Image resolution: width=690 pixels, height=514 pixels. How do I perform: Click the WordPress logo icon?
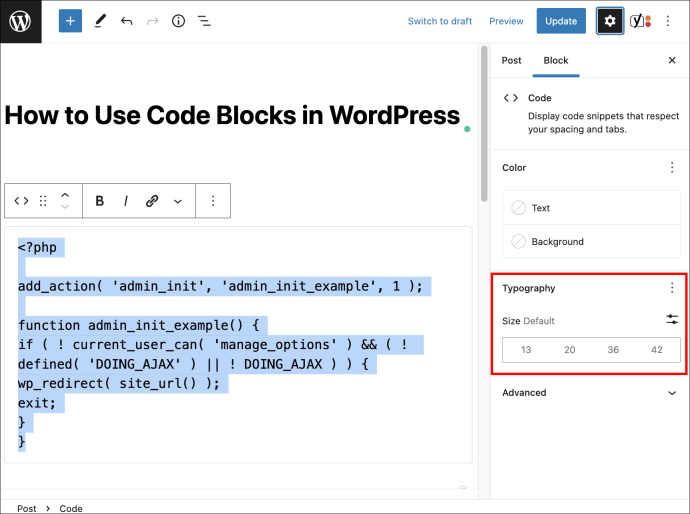coord(21,21)
